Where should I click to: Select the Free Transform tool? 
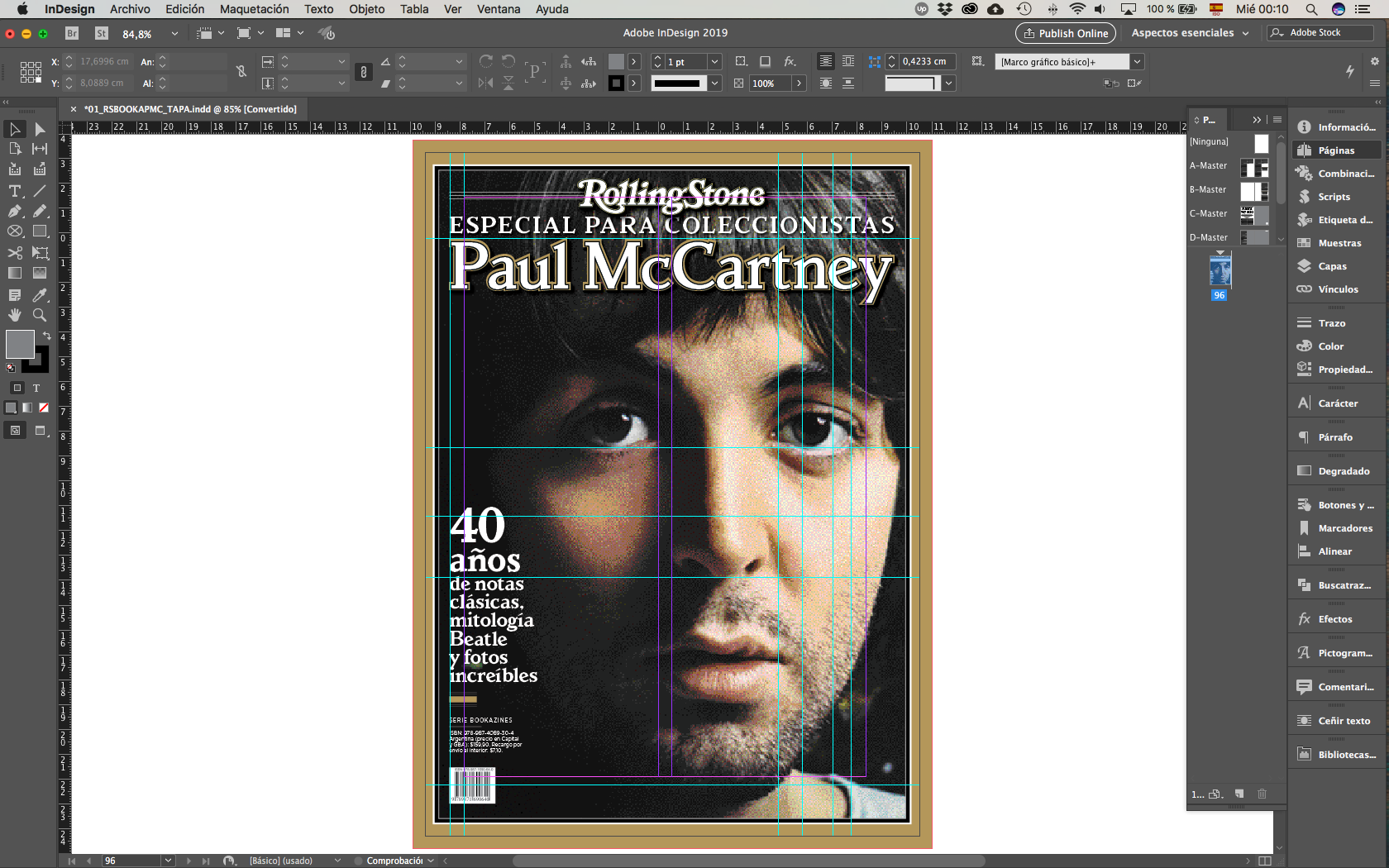pos(40,253)
